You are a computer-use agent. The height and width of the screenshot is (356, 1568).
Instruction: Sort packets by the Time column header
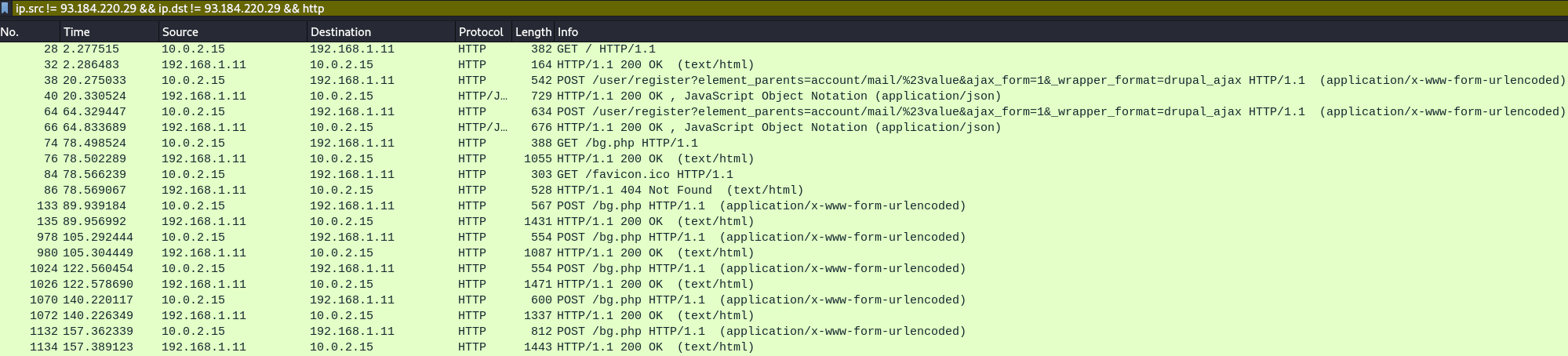coord(109,32)
